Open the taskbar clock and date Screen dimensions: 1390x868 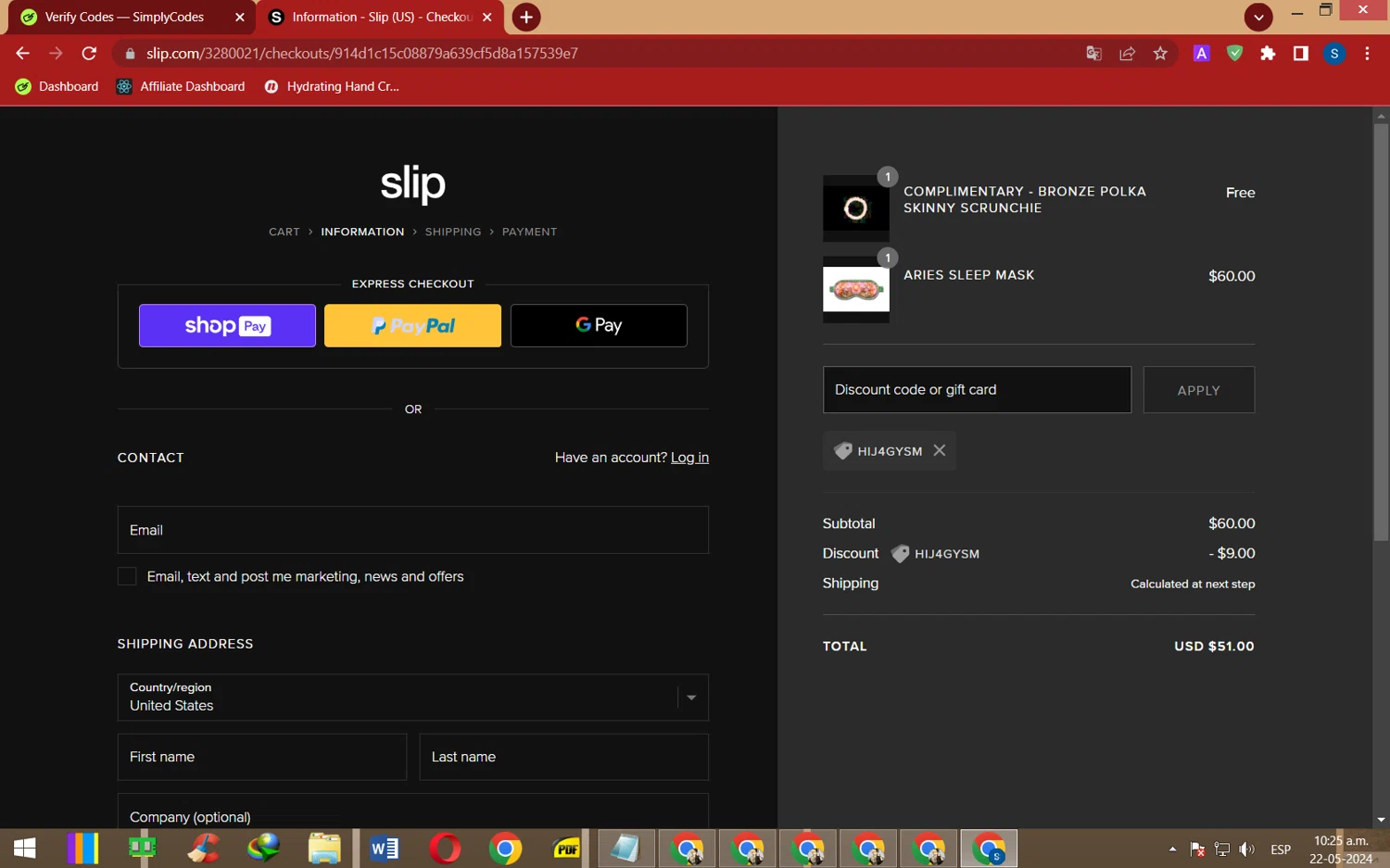pyautogui.click(x=1341, y=849)
